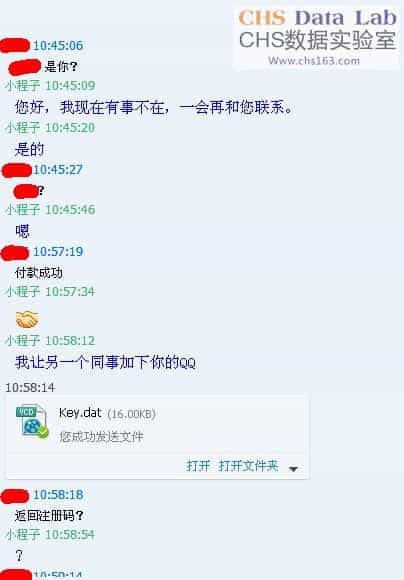Screen dimensions: 404x580
Task: Click the 是的 reply message
Action: pos(29,149)
